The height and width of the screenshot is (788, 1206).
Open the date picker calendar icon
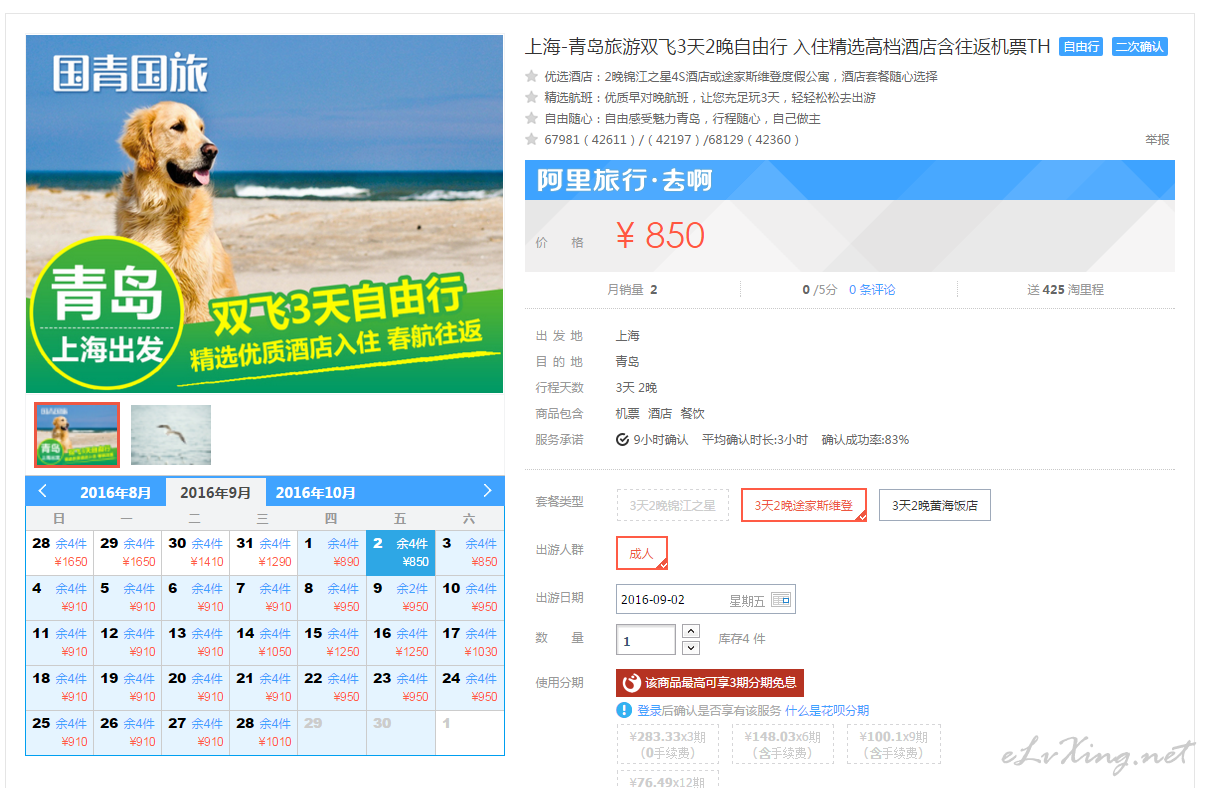[781, 600]
